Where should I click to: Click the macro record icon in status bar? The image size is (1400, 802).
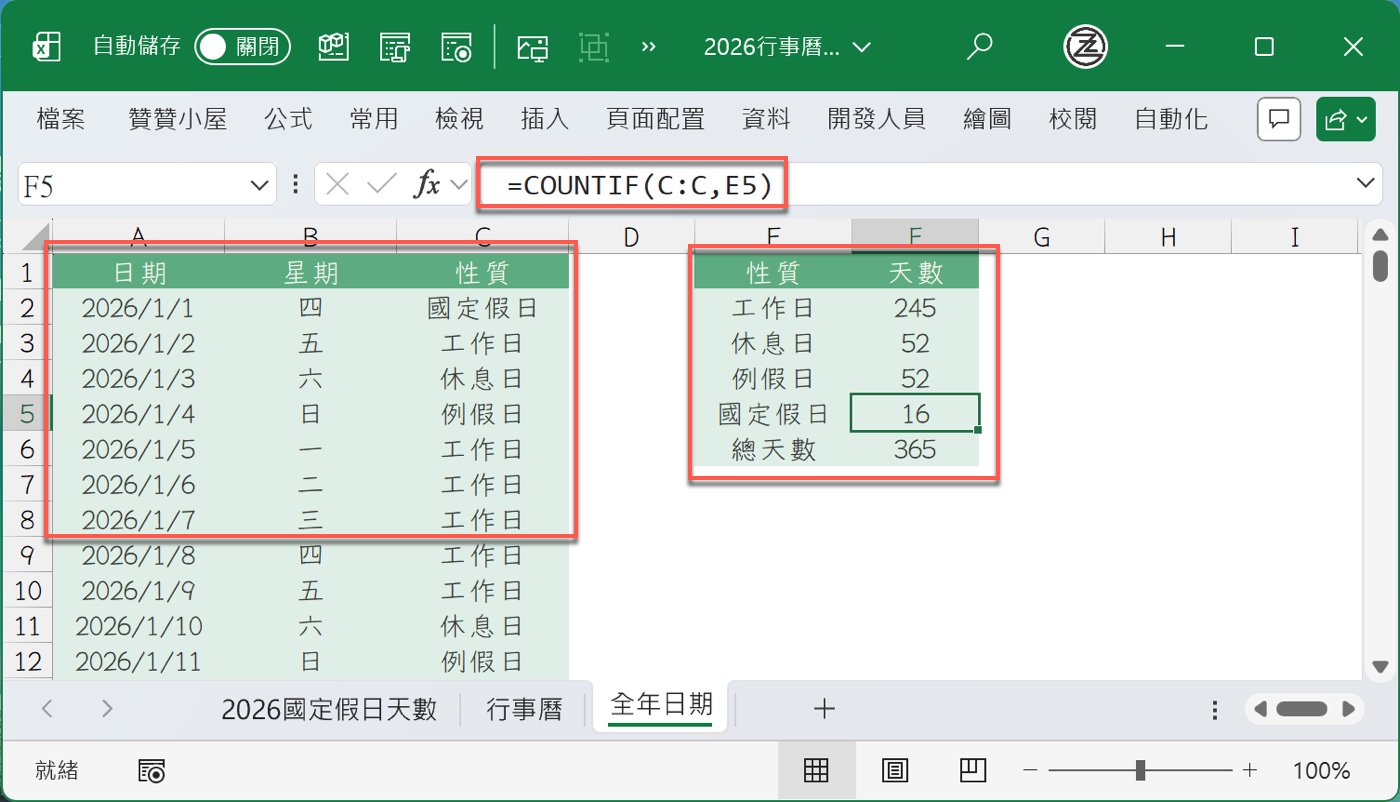(x=152, y=770)
